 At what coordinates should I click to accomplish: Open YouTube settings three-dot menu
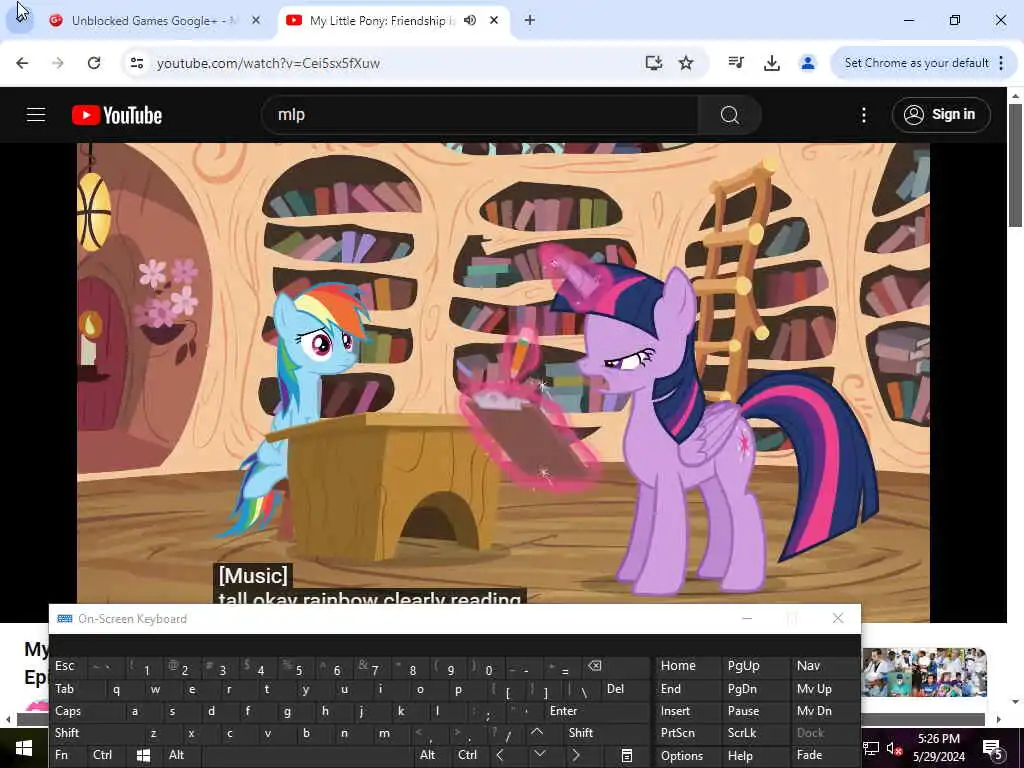[864, 115]
